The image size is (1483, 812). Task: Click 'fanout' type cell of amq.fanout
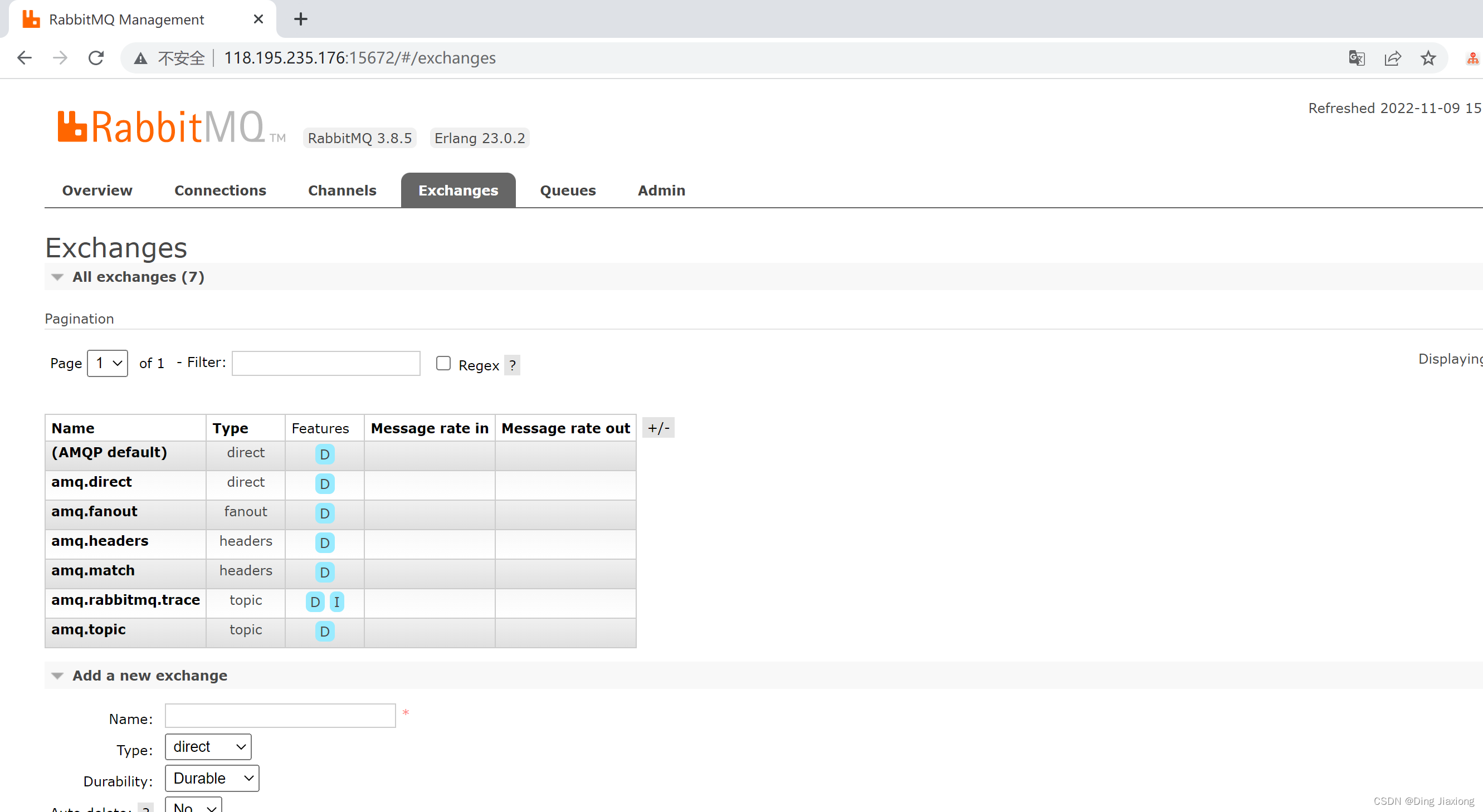246,511
